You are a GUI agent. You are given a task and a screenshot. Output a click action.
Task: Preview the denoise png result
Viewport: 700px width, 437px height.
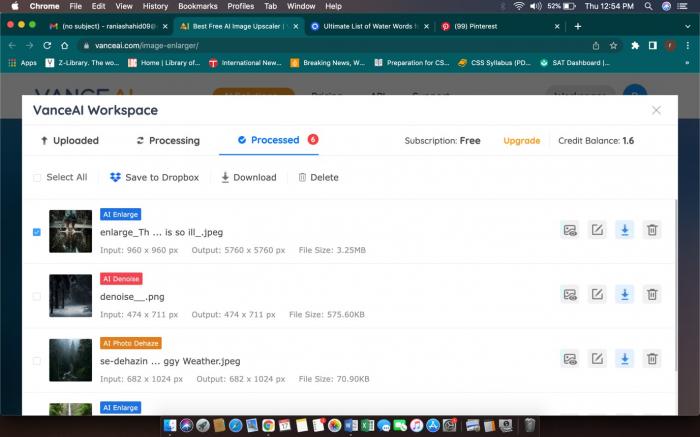pos(570,294)
